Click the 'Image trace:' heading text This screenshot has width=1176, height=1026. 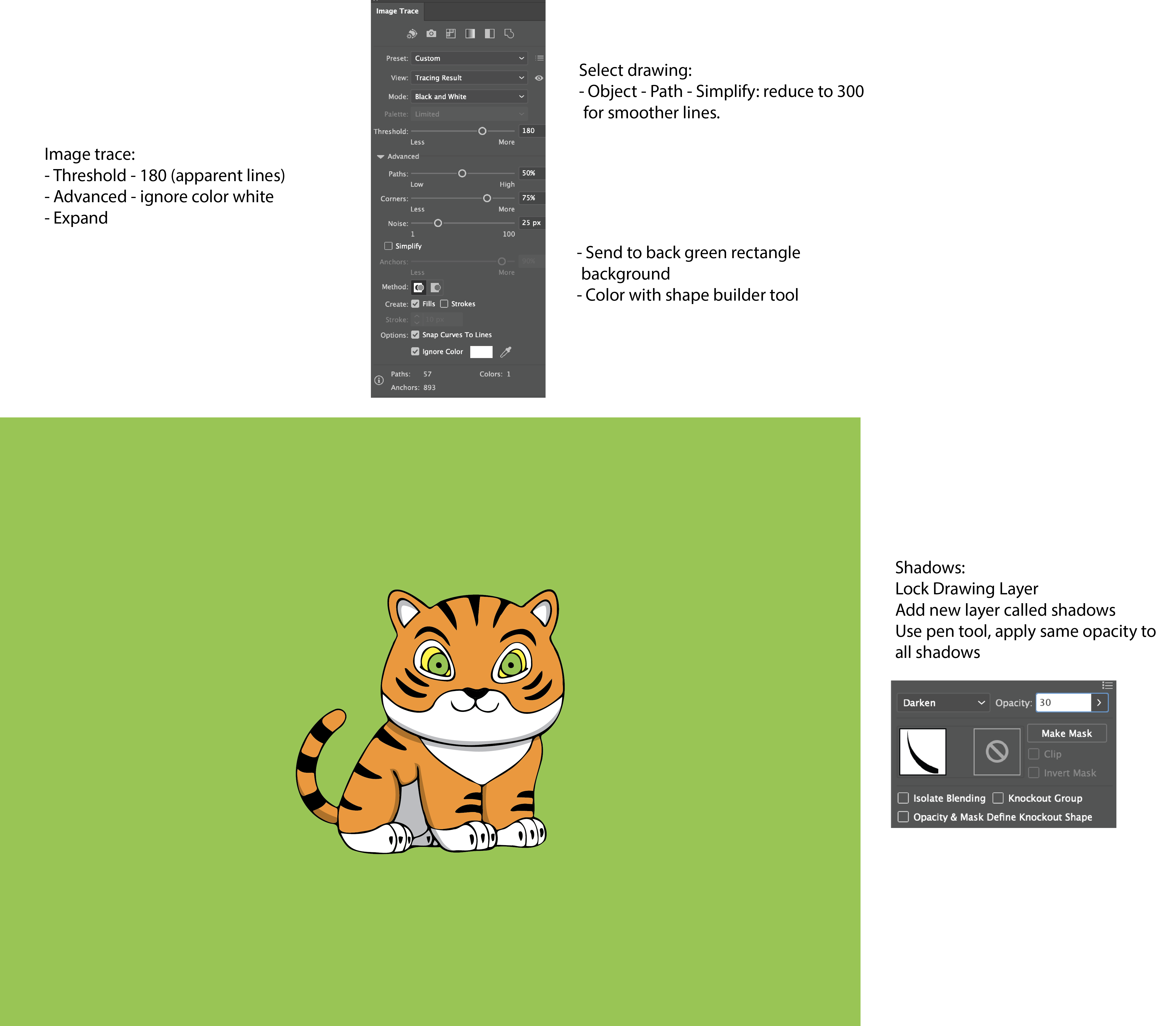[x=90, y=155]
